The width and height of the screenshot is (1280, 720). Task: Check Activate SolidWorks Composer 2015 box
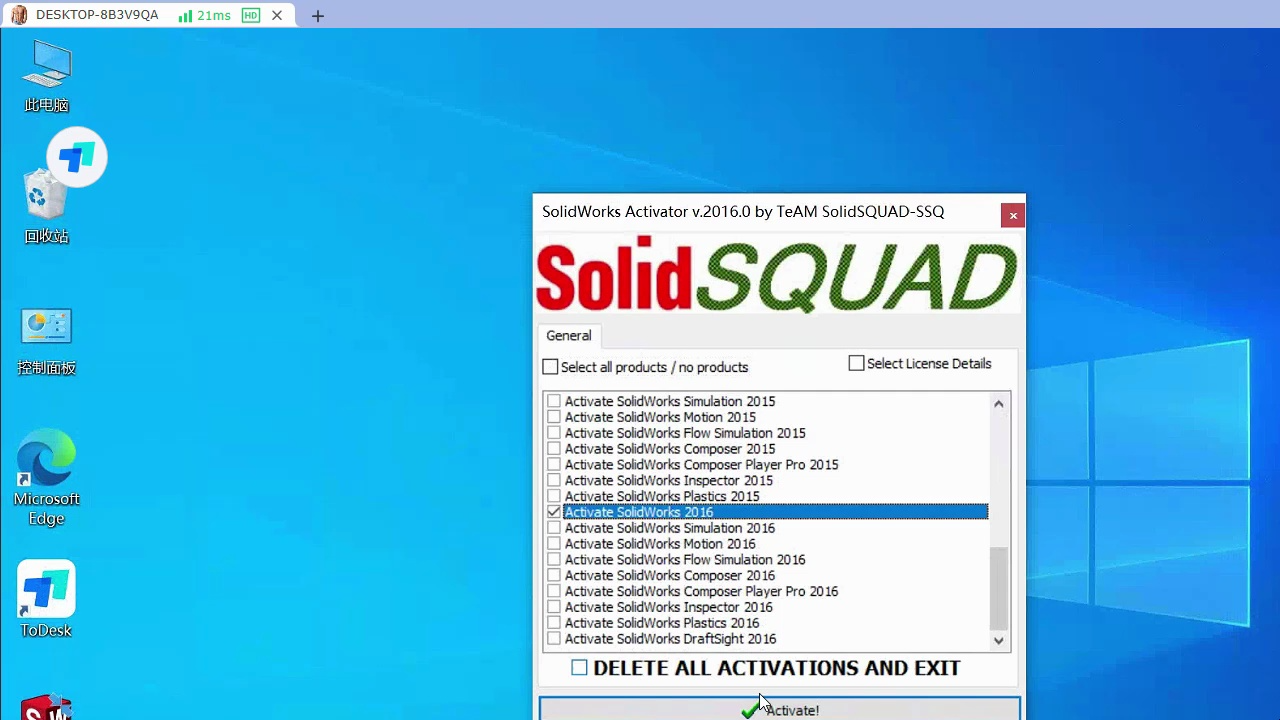554,449
